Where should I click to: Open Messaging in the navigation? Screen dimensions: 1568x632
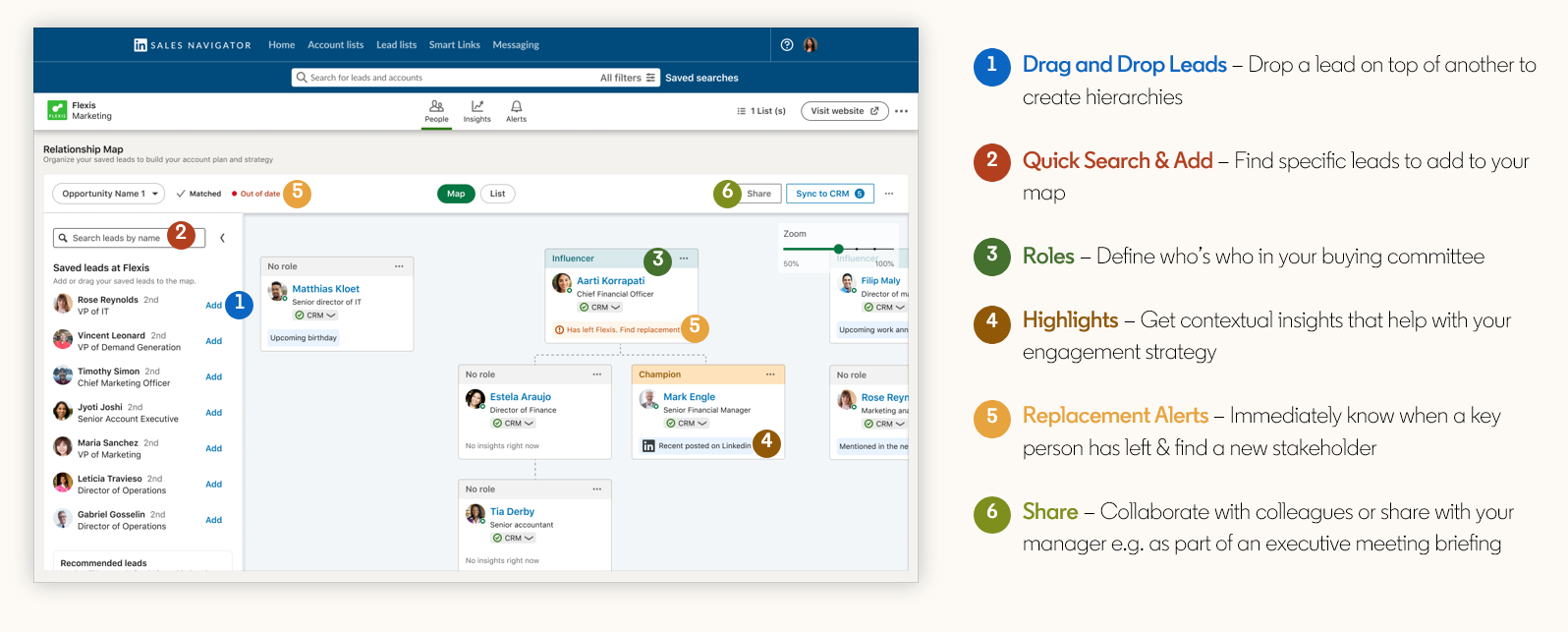point(516,45)
